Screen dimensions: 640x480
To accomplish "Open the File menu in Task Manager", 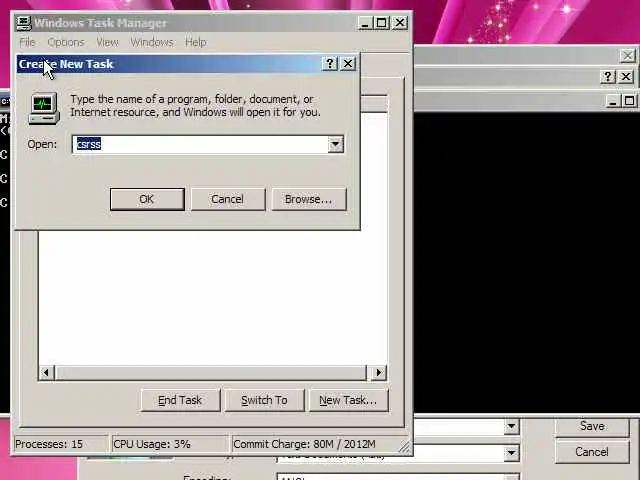I will [27, 42].
